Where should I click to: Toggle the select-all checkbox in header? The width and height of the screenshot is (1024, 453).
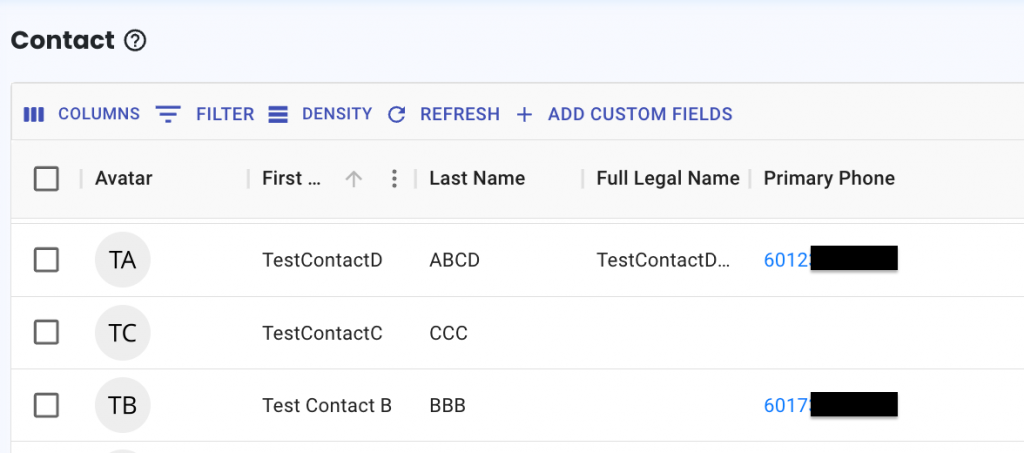(x=46, y=179)
